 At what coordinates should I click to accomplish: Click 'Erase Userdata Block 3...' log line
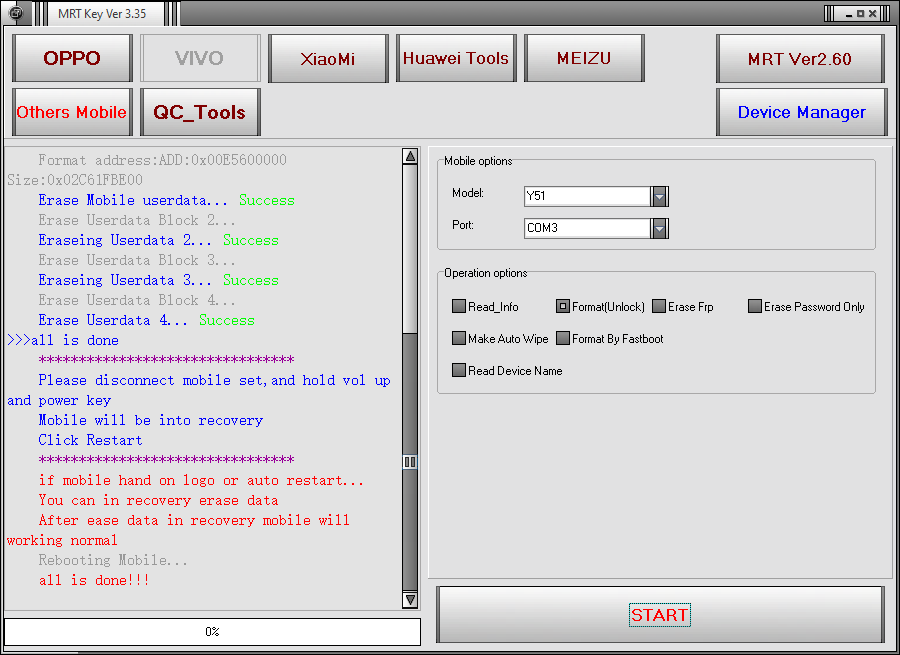(137, 260)
